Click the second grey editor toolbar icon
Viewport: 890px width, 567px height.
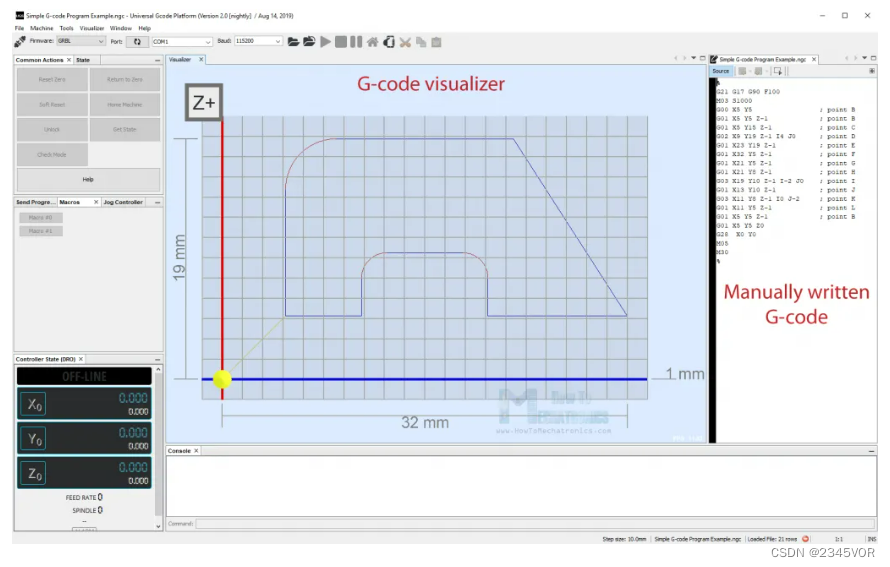[x=758, y=71]
